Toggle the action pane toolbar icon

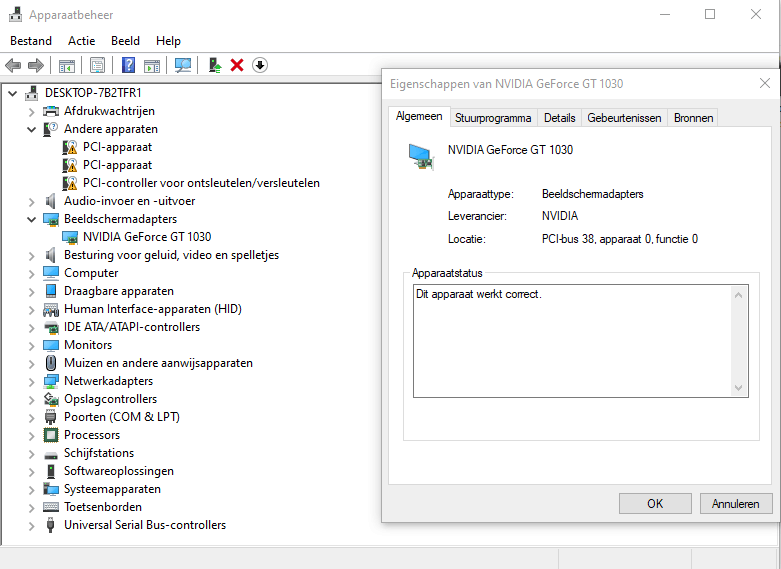pyautogui.click(x=152, y=65)
